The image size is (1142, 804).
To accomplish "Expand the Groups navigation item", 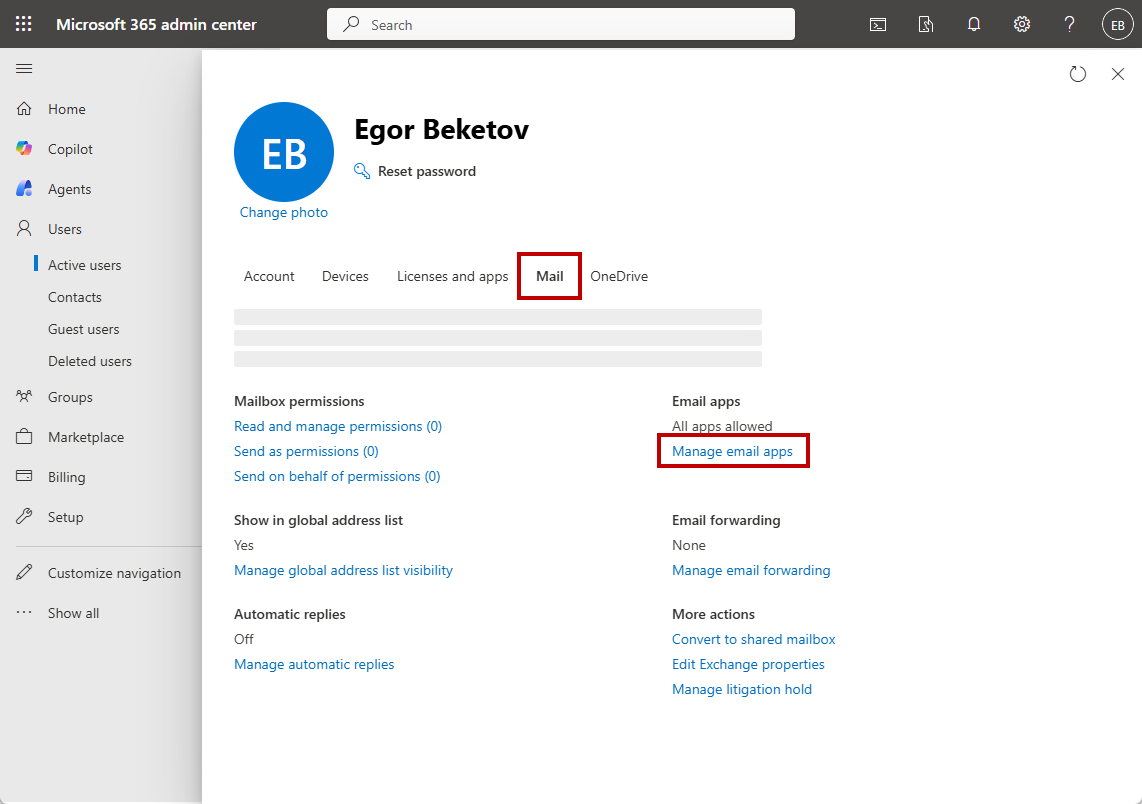I will tap(70, 397).
